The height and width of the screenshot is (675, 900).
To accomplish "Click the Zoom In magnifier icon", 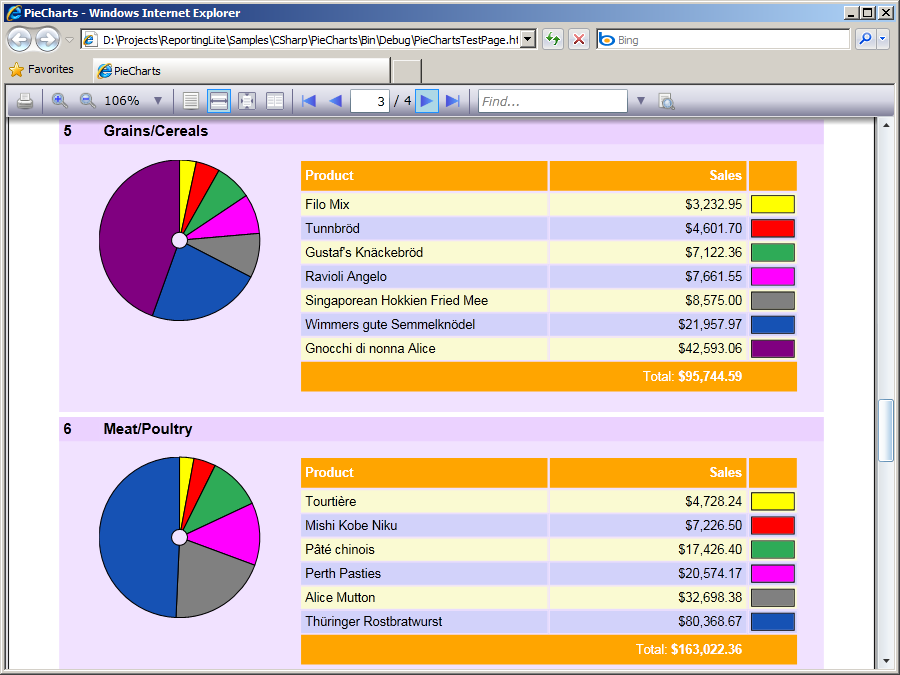I will (60, 101).
